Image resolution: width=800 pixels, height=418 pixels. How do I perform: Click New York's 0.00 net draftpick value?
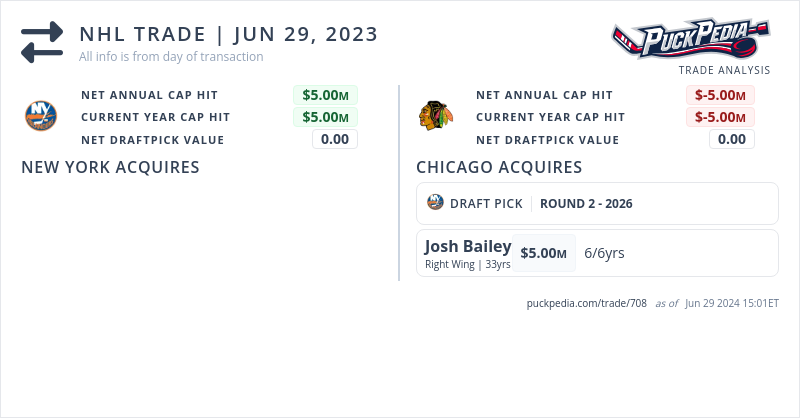[334, 139]
